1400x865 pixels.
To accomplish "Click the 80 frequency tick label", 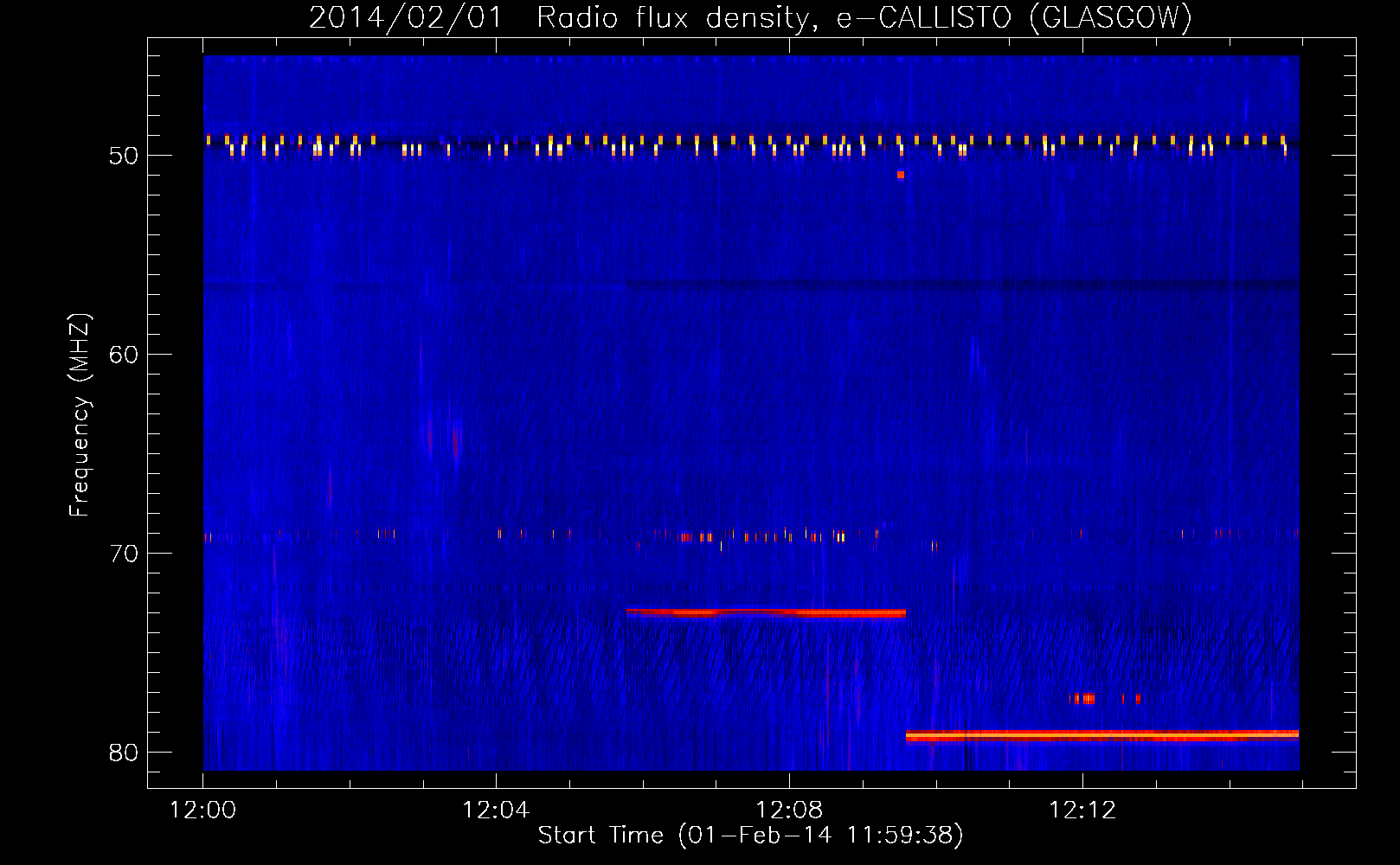I will click(124, 753).
